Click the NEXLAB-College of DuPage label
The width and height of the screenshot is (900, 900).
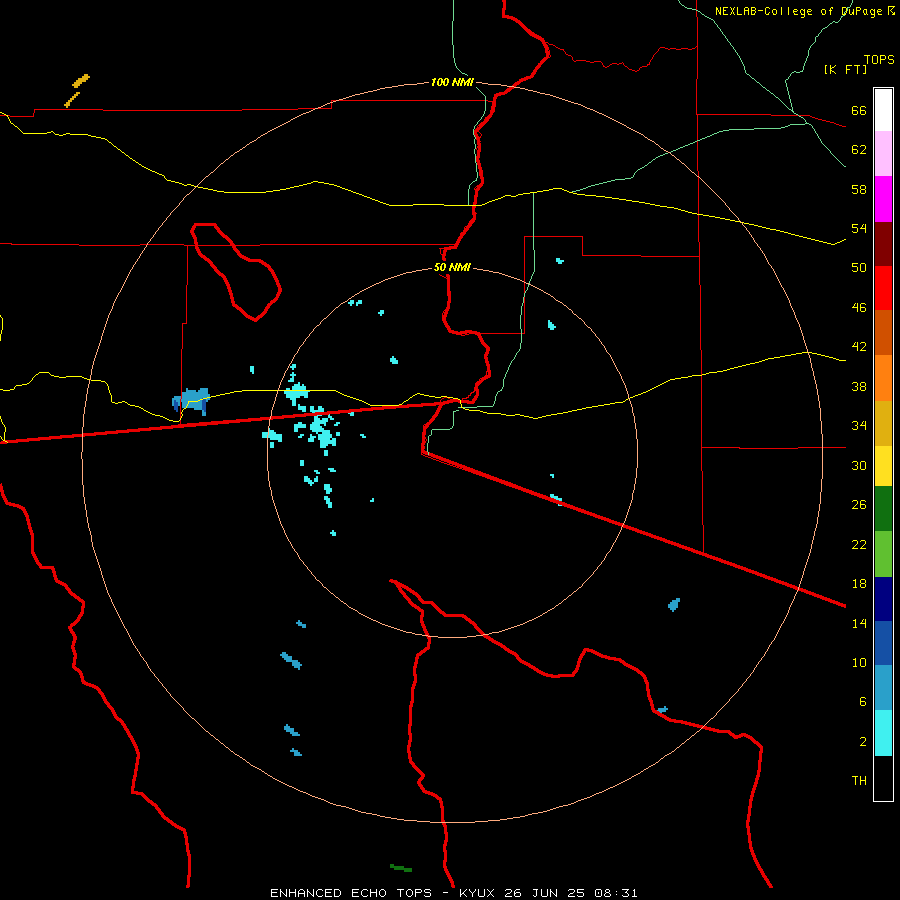pyautogui.click(x=798, y=11)
